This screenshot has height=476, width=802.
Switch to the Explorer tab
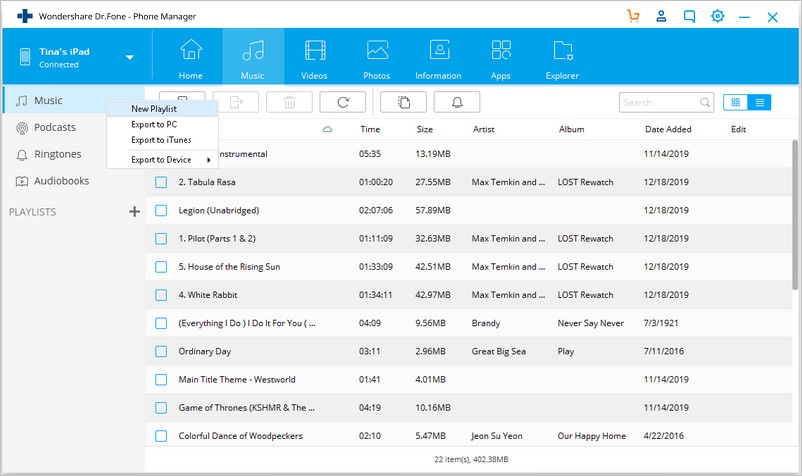tap(563, 59)
